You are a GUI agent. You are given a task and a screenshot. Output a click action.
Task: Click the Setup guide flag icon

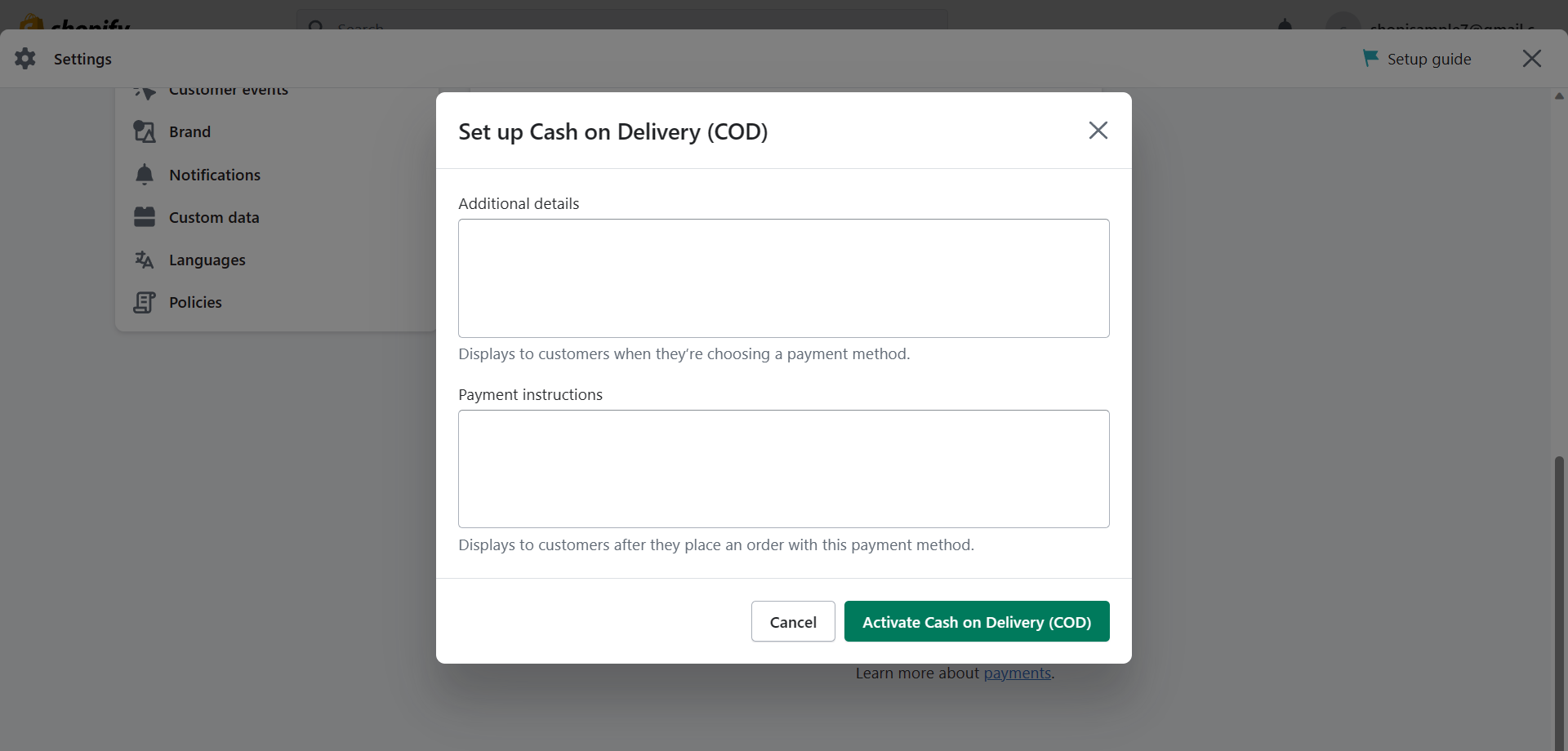[x=1370, y=58]
